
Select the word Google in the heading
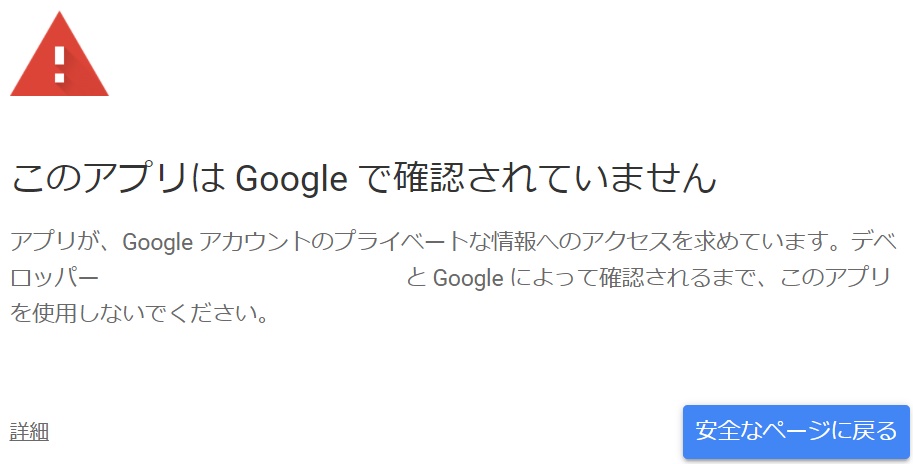pos(291,179)
